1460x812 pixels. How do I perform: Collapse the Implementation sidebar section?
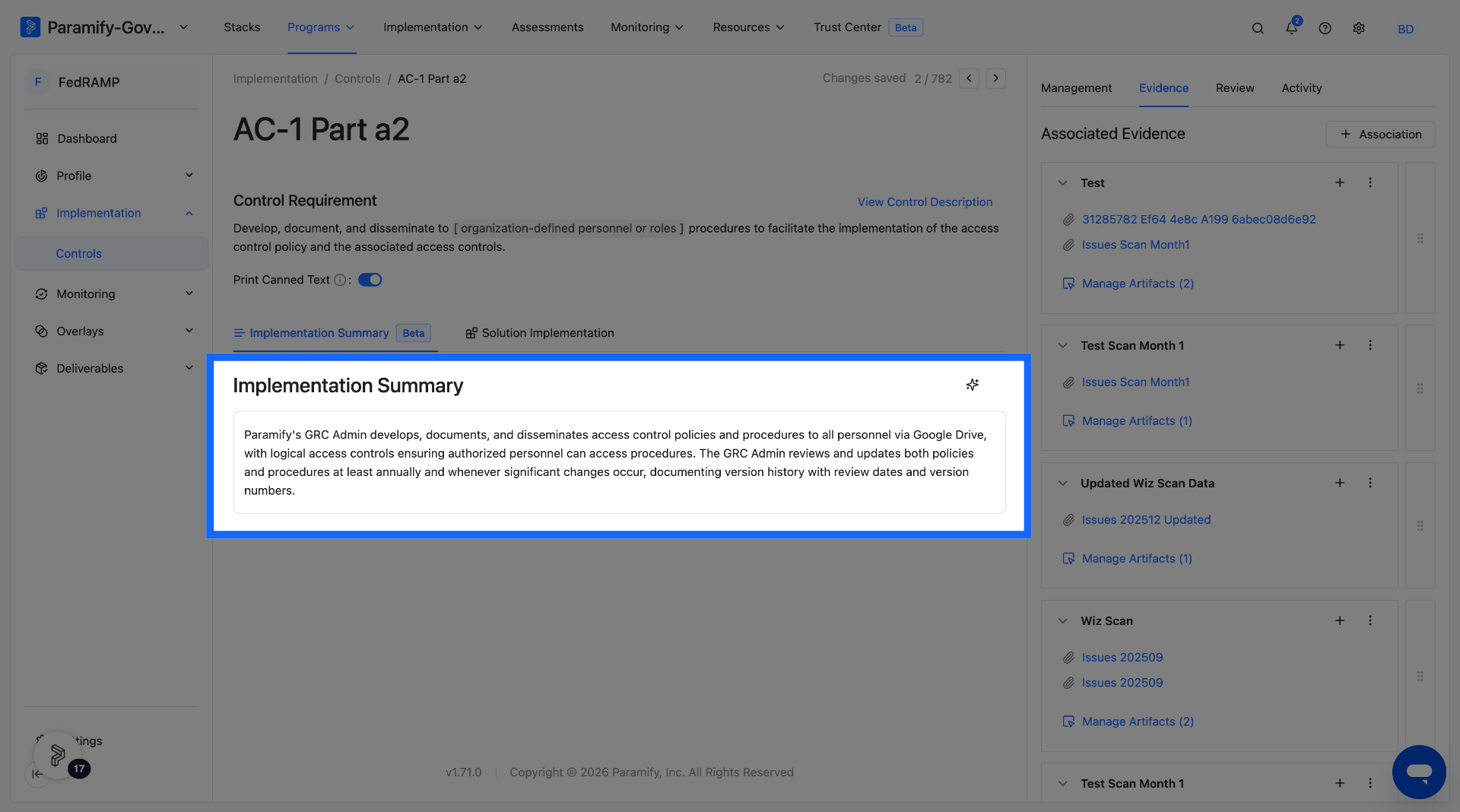click(189, 213)
